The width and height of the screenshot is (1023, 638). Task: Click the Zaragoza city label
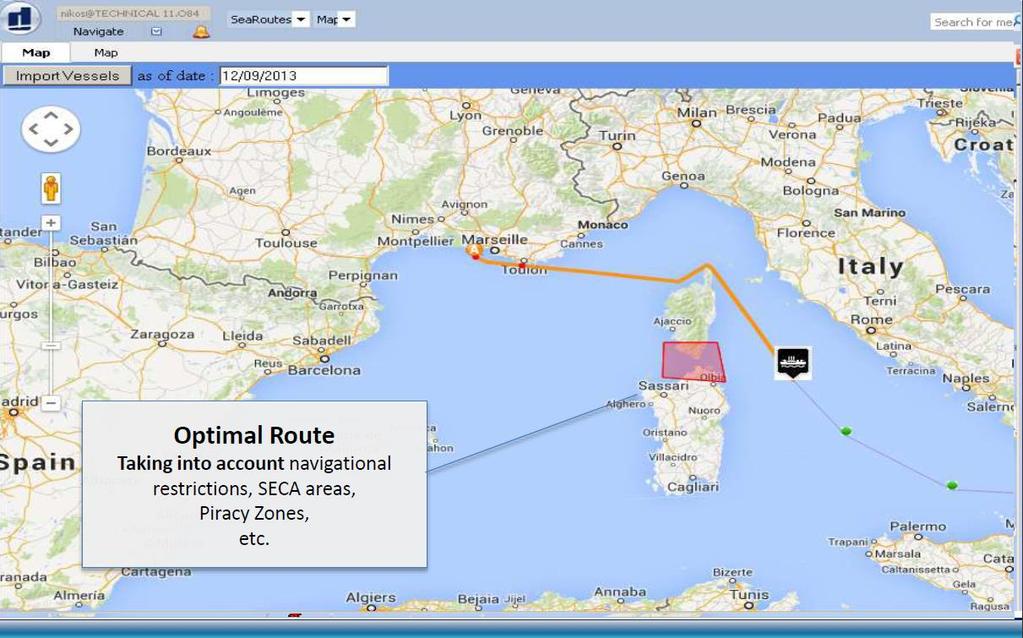[162, 334]
